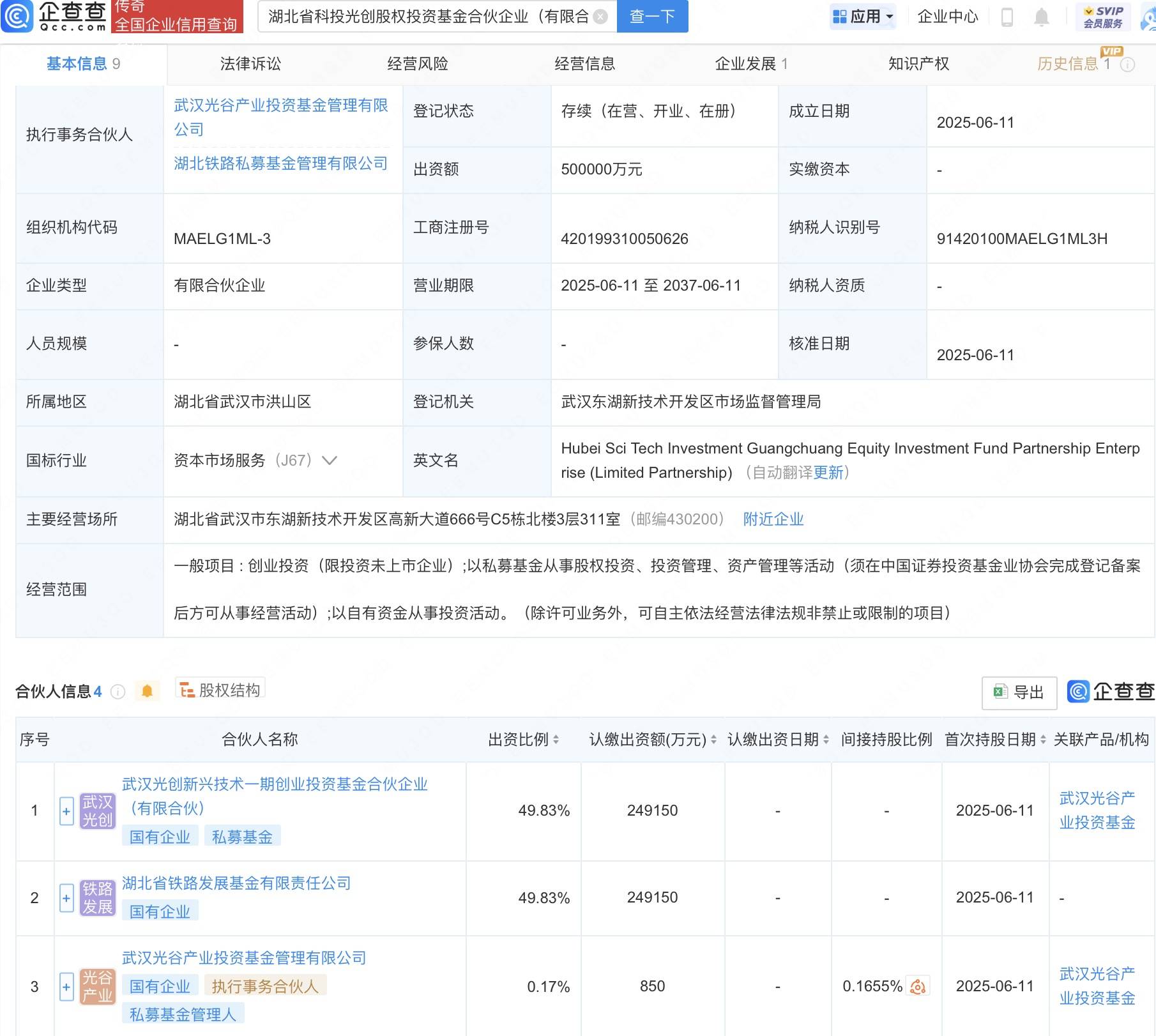Image resolution: width=1156 pixels, height=1036 pixels.
Task: Sort by 认缴出资额 column arrows
Action: 713,740
